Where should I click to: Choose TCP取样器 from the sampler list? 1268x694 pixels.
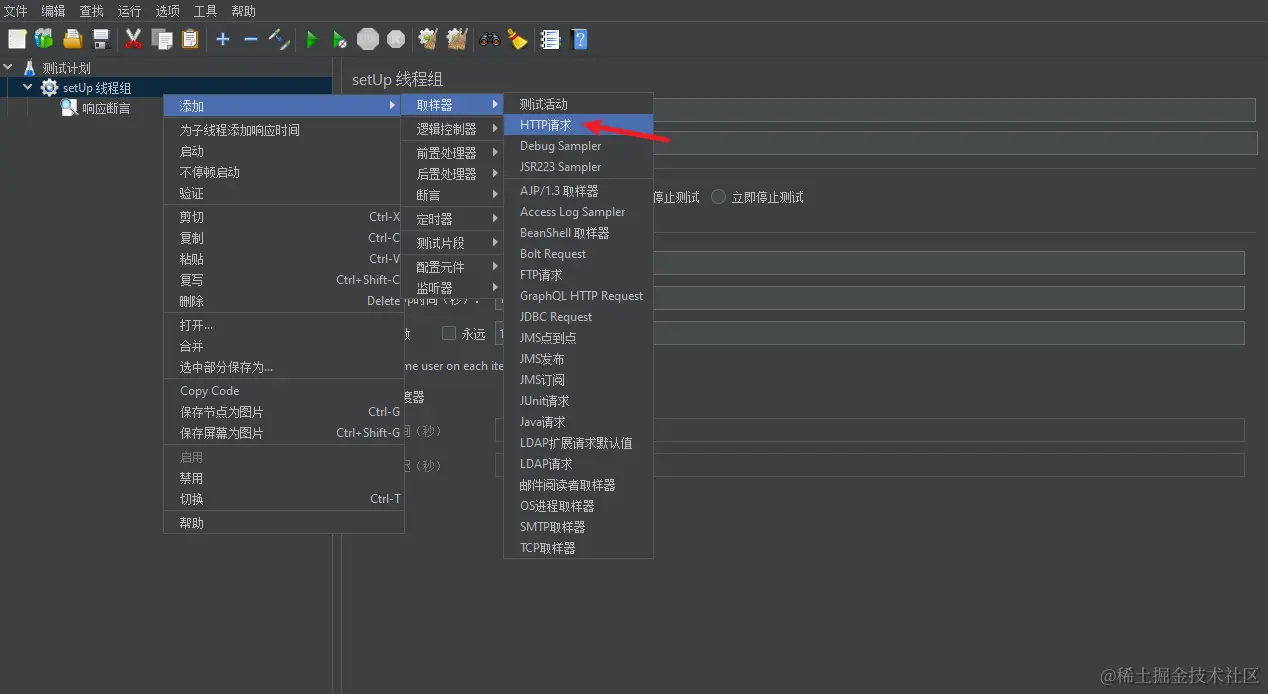click(x=579, y=548)
